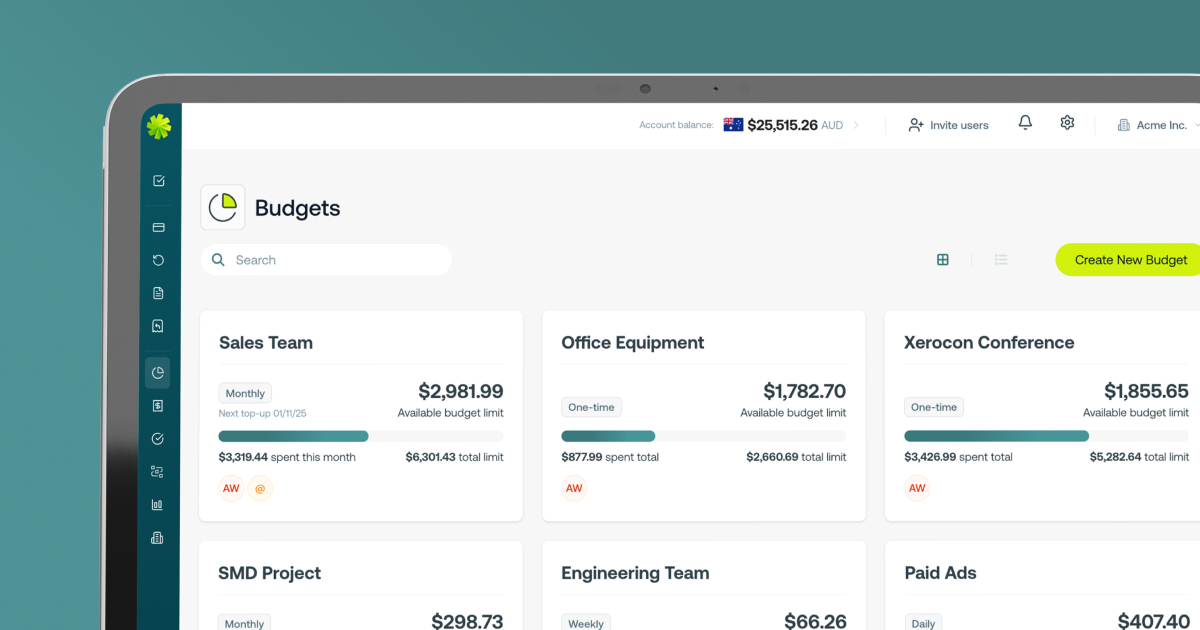1200x630 pixels.
Task: Select the pie-chart Budgets icon in sidebar
Action: tap(158, 373)
